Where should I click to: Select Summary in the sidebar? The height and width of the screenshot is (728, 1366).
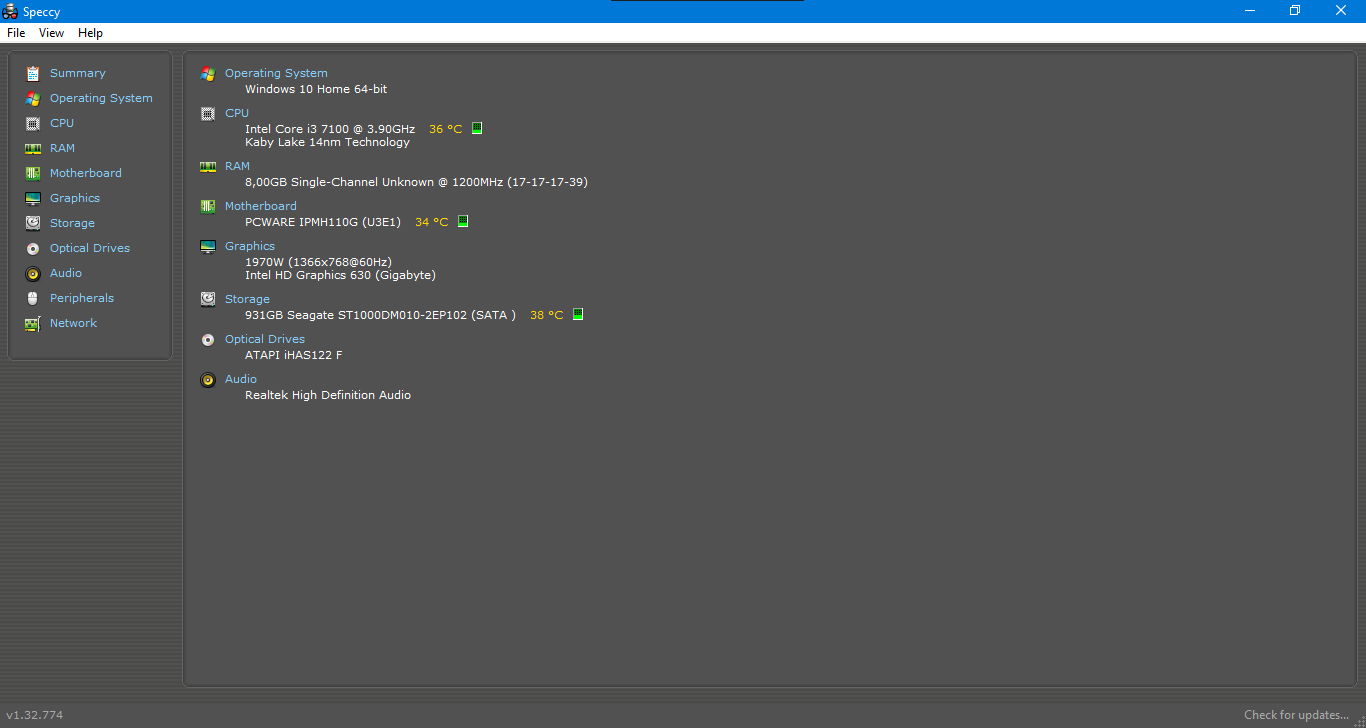coord(77,73)
